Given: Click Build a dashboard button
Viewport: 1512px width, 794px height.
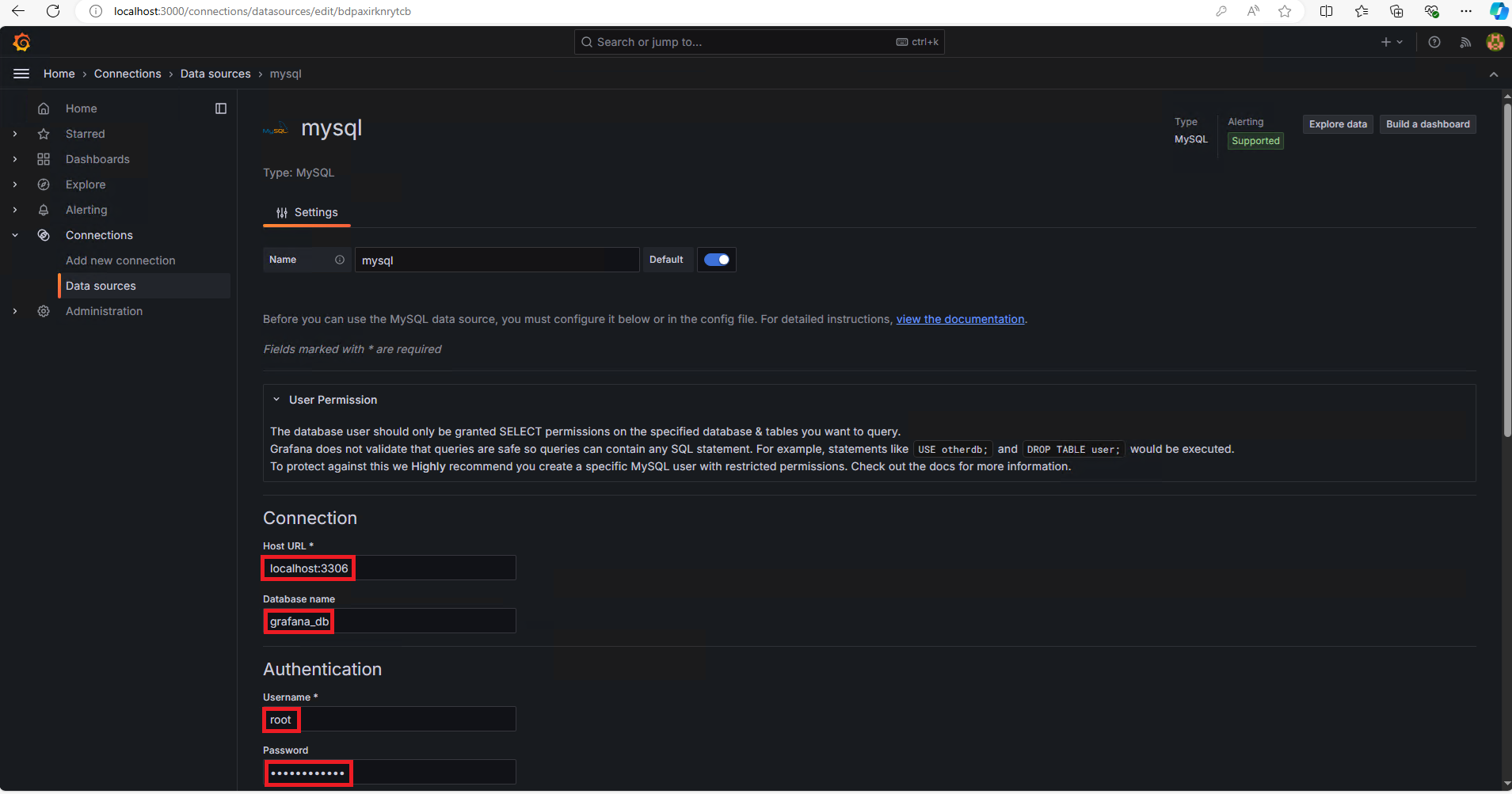Looking at the screenshot, I should tap(1427, 124).
